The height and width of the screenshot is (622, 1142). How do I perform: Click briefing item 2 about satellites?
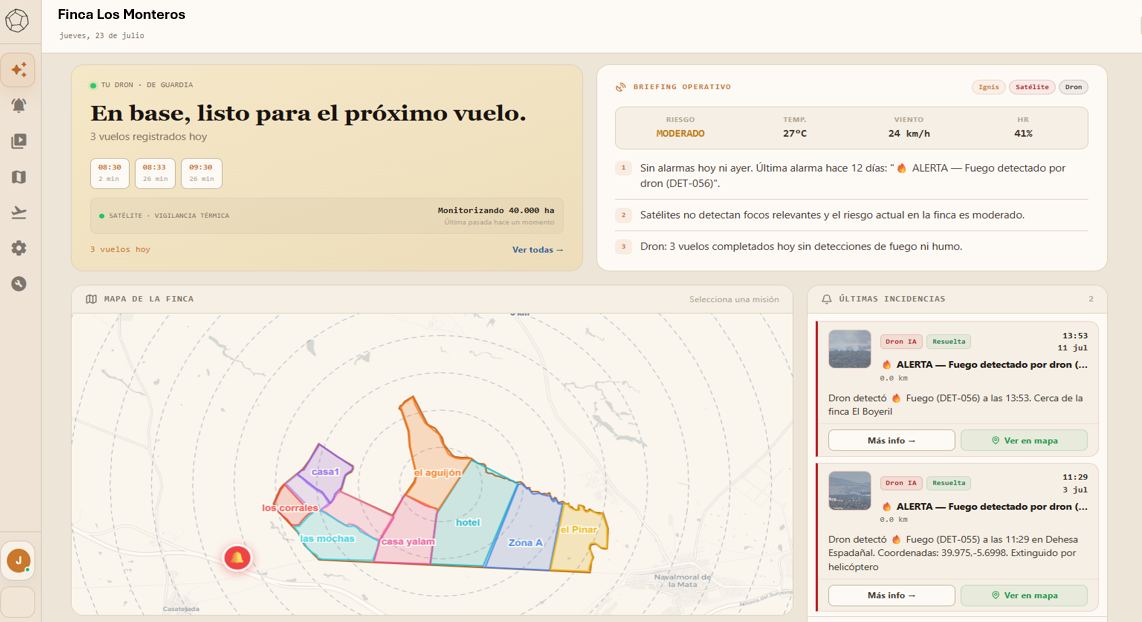click(x=851, y=215)
